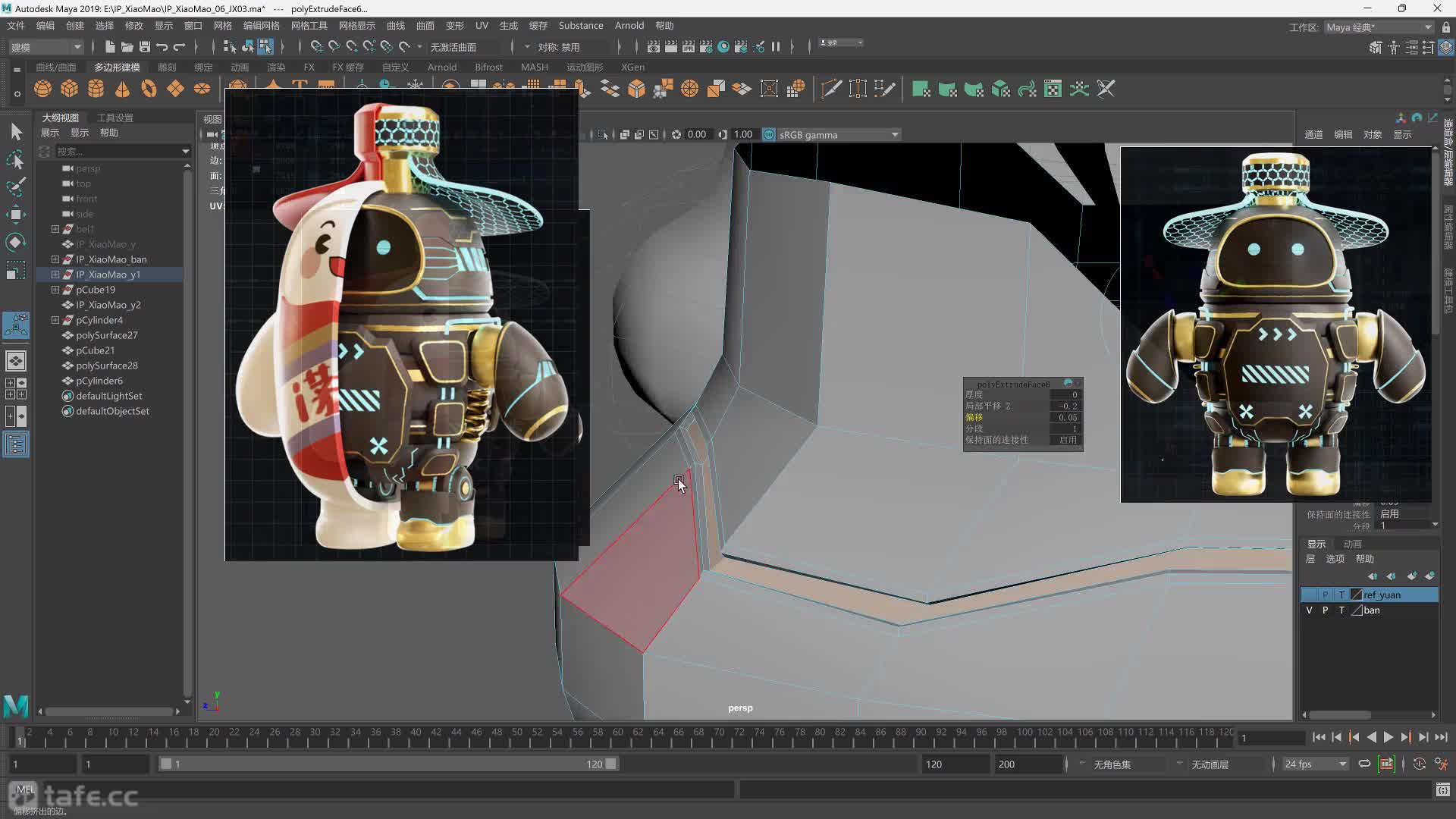Toggle visibility V of ban layer
Image resolution: width=1456 pixels, height=819 pixels.
[x=1309, y=610]
